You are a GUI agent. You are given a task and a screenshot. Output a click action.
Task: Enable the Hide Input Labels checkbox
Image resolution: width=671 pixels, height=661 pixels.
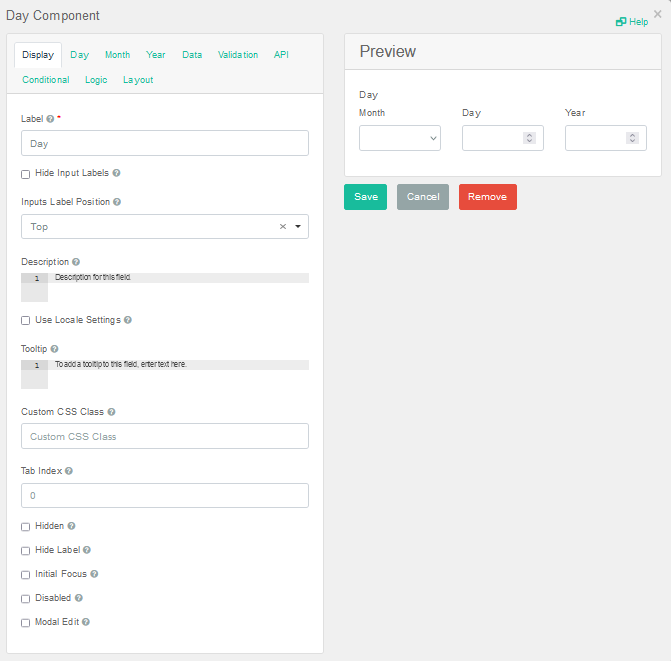tap(26, 174)
